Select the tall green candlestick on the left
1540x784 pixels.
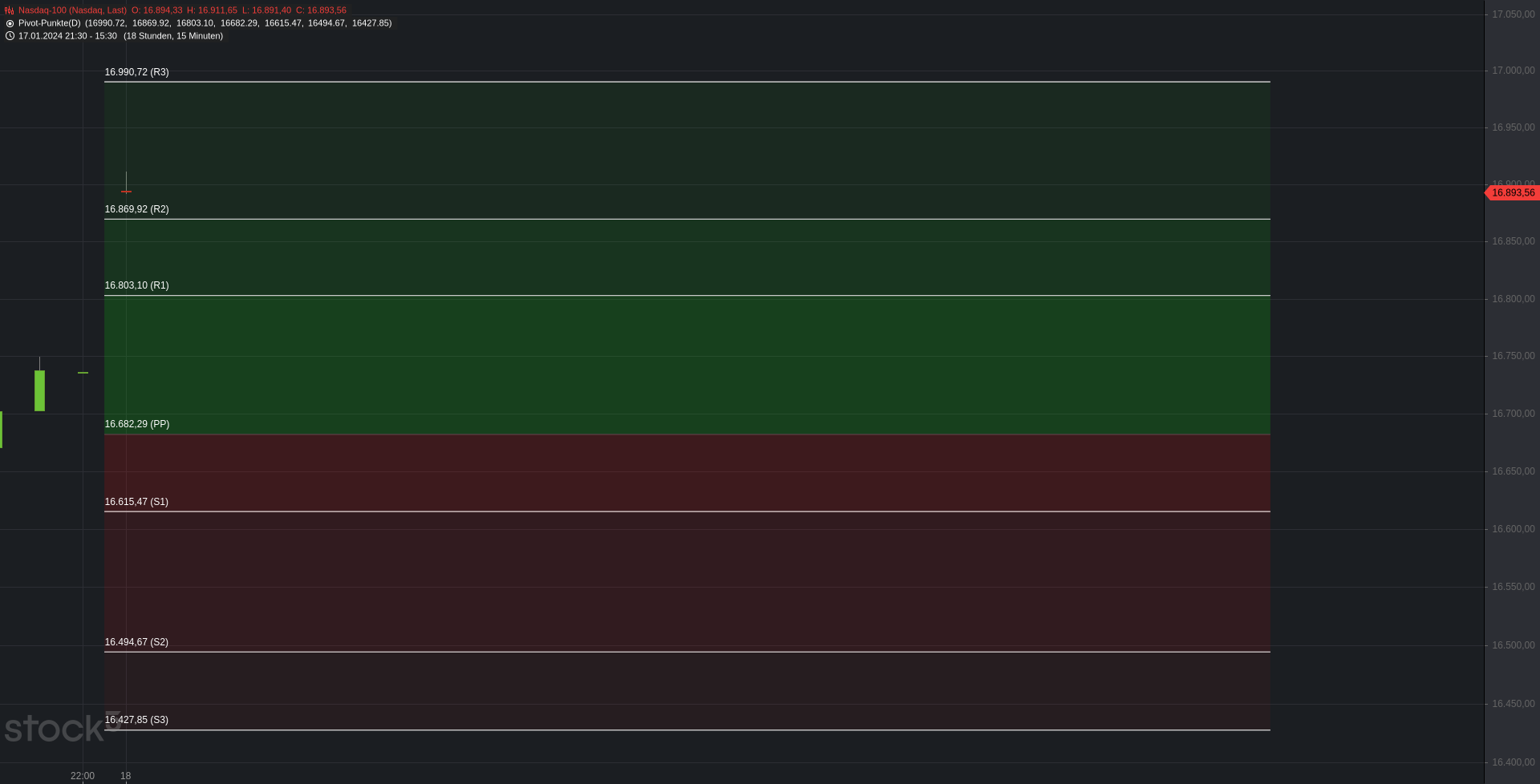(39, 390)
